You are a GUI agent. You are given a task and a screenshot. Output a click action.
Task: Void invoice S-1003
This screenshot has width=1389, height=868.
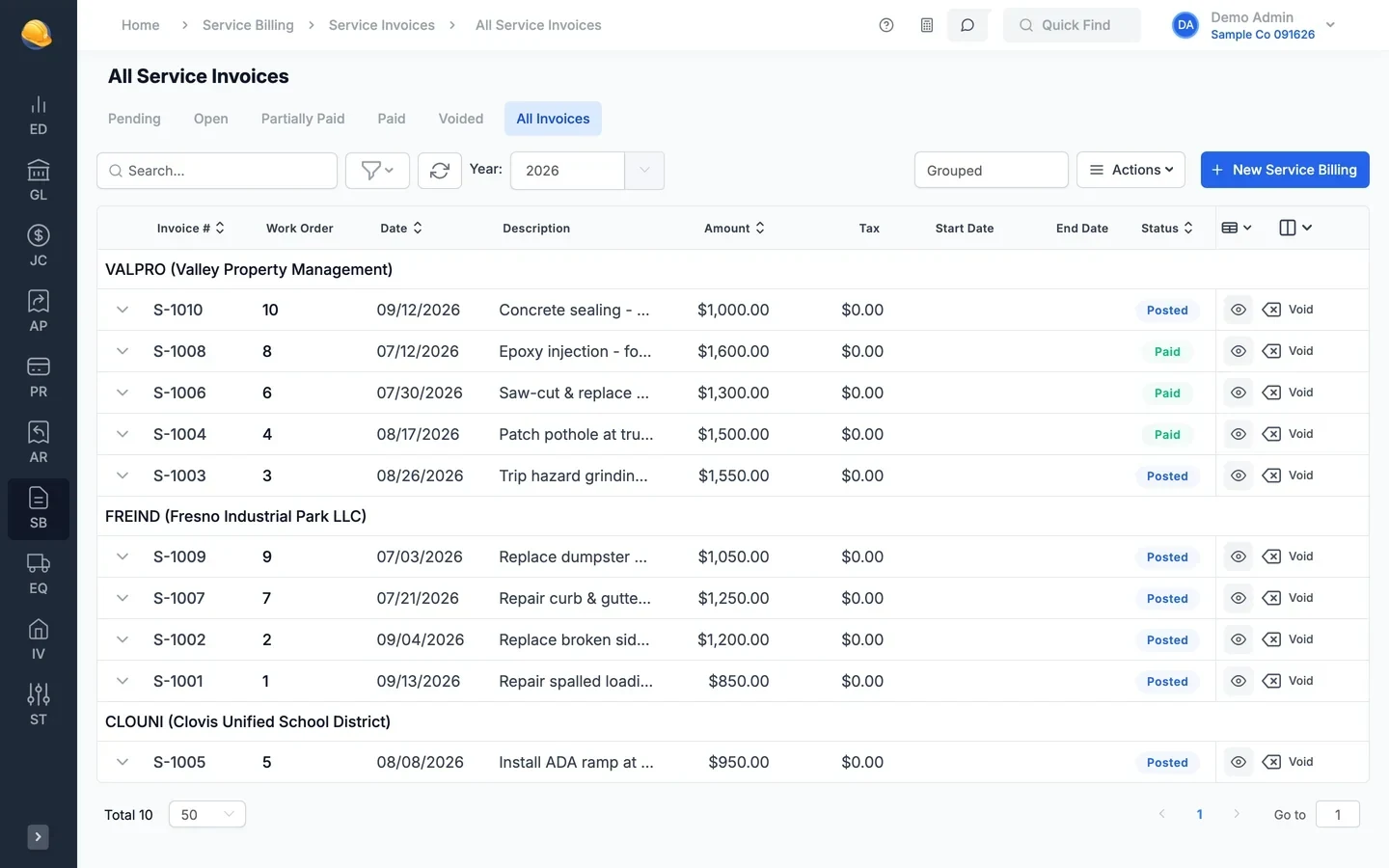point(1289,475)
